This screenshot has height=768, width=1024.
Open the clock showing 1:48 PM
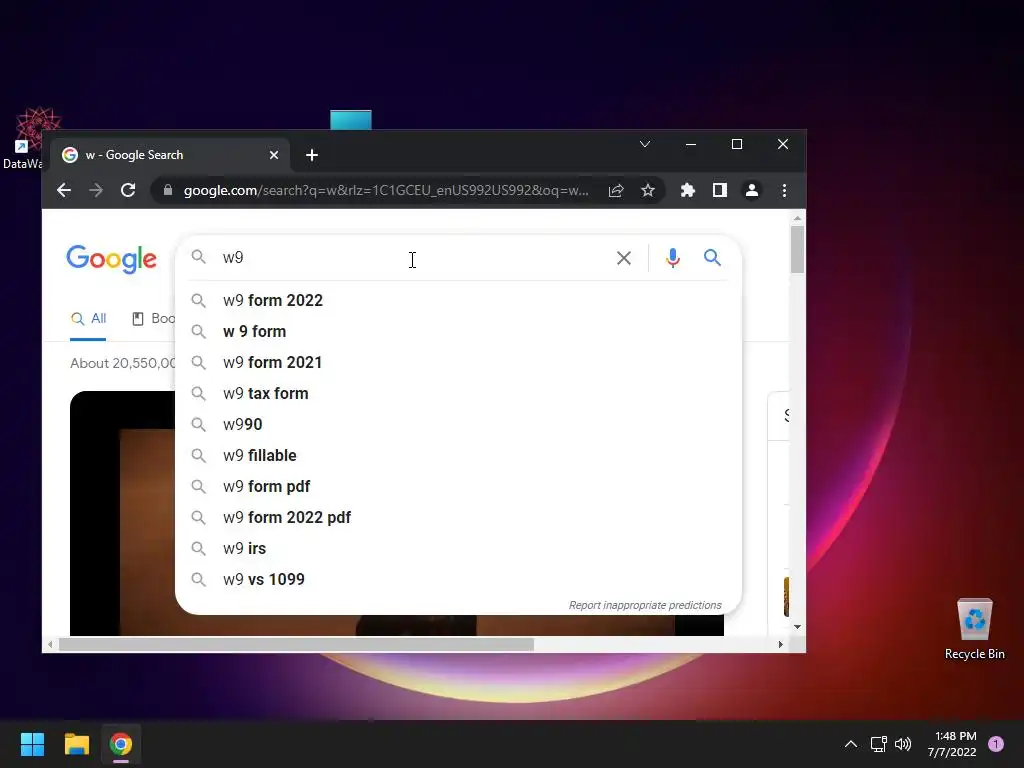pos(952,744)
